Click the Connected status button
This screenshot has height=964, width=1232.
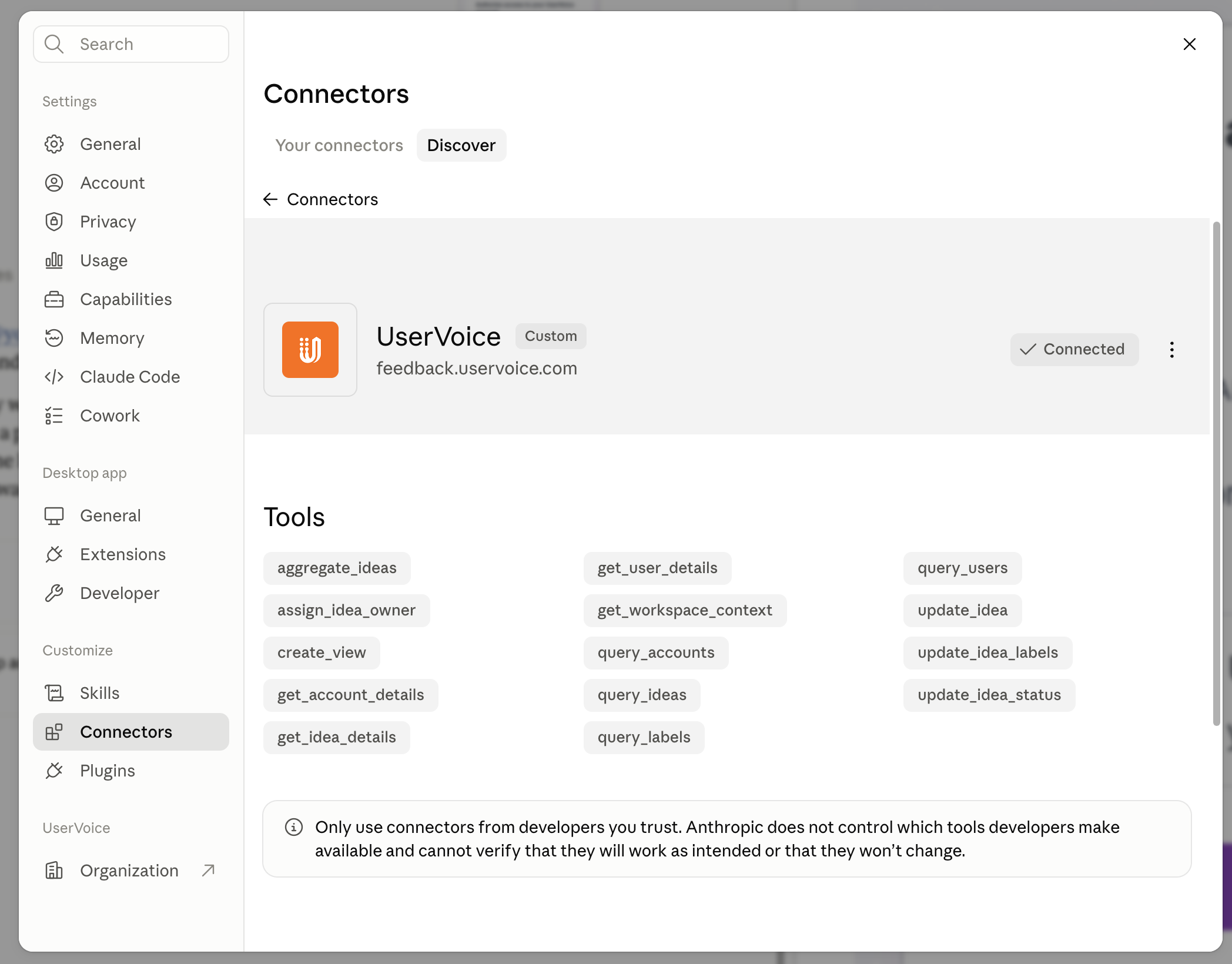(x=1074, y=349)
